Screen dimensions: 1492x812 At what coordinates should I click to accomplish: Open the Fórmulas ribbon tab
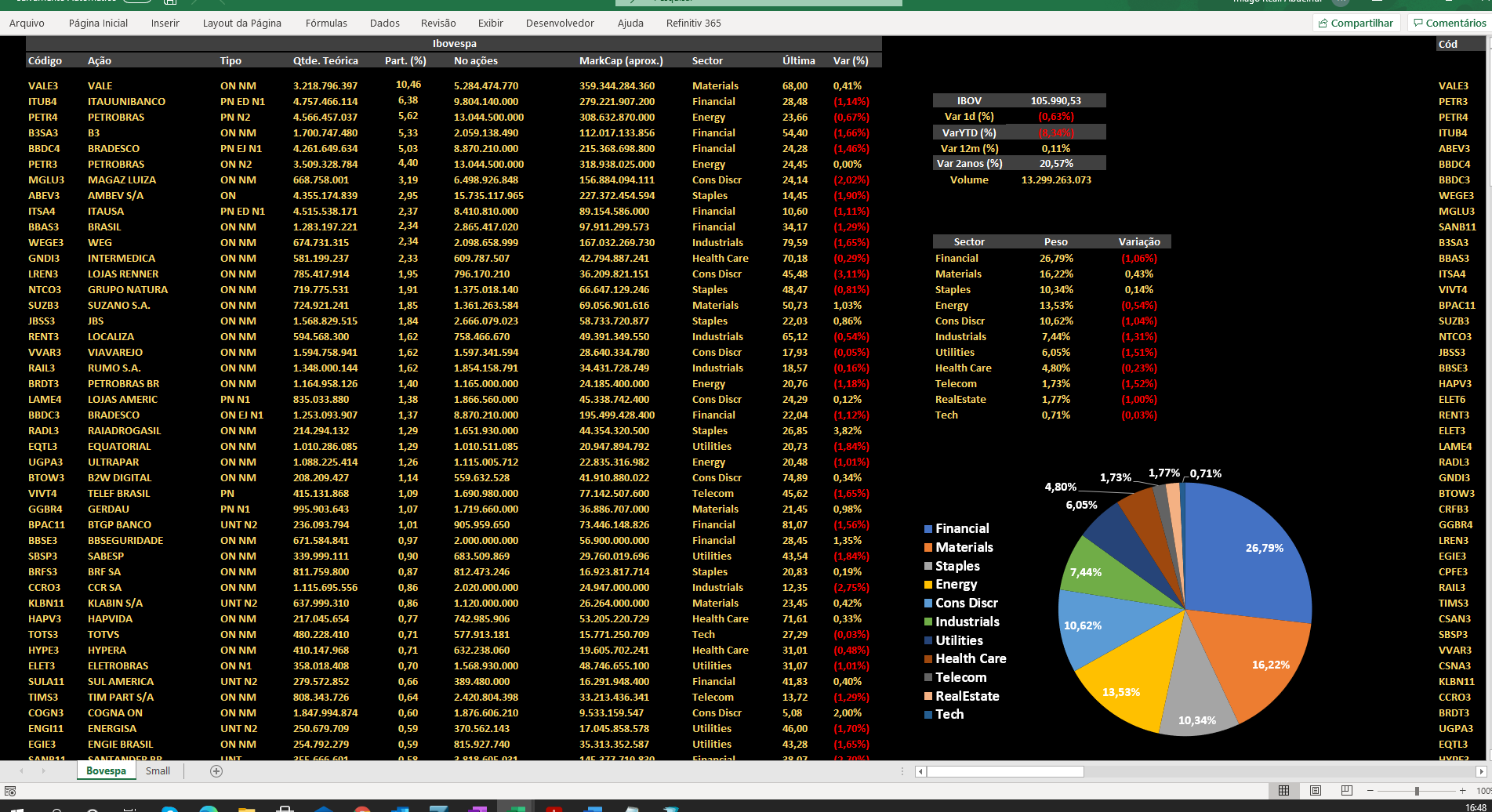(x=326, y=23)
